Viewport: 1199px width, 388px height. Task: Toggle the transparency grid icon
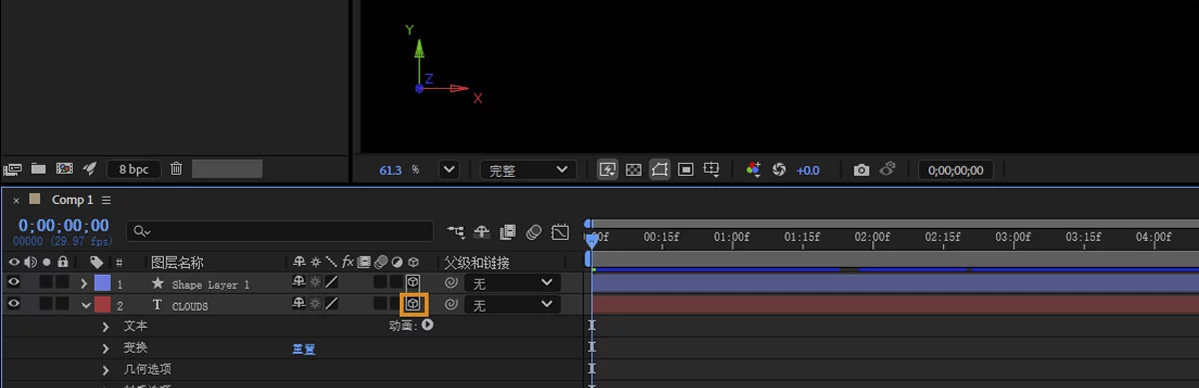[633, 170]
